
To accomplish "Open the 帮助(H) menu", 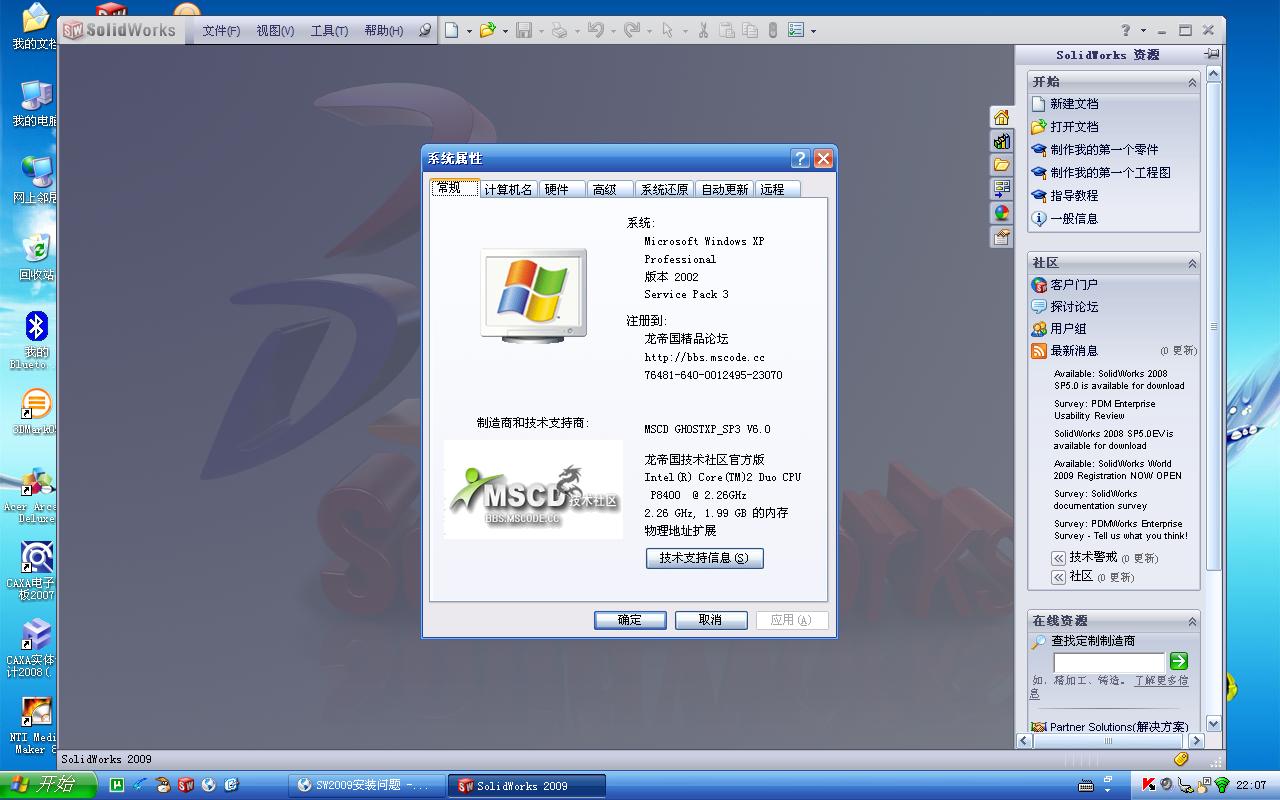I will (384, 31).
